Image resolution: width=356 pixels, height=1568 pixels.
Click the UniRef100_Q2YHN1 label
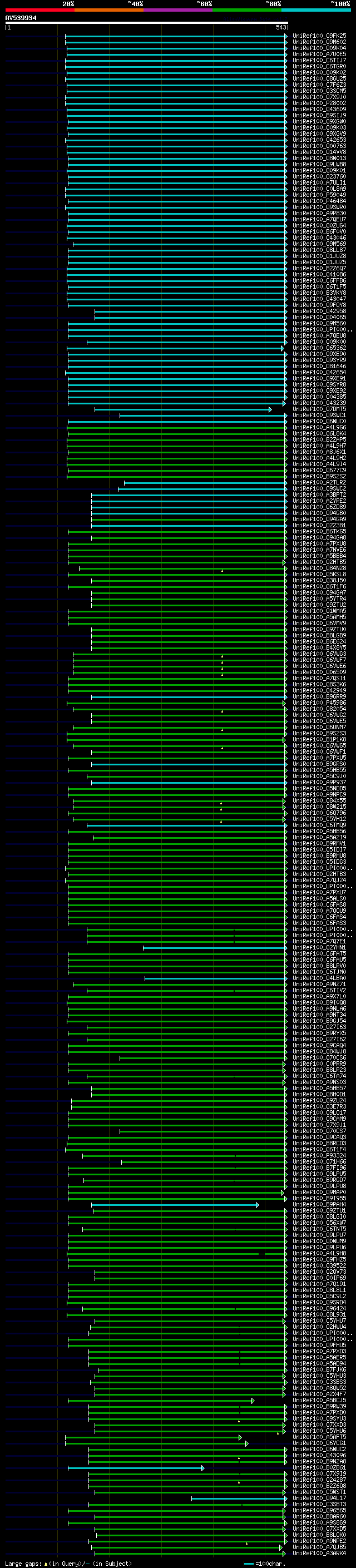[319, 948]
